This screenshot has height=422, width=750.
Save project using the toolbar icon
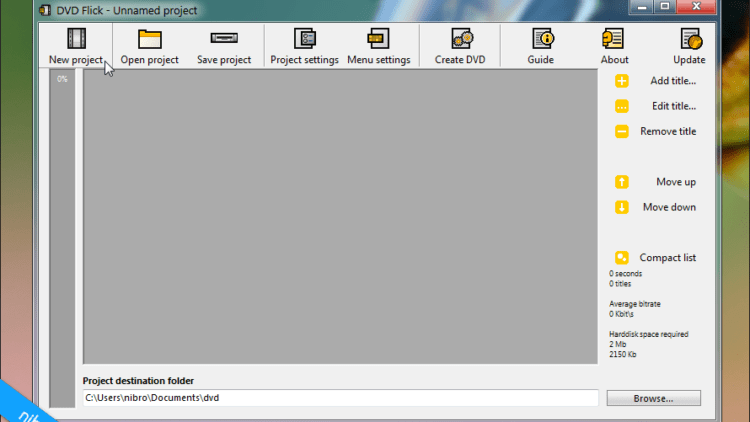pyautogui.click(x=224, y=39)
